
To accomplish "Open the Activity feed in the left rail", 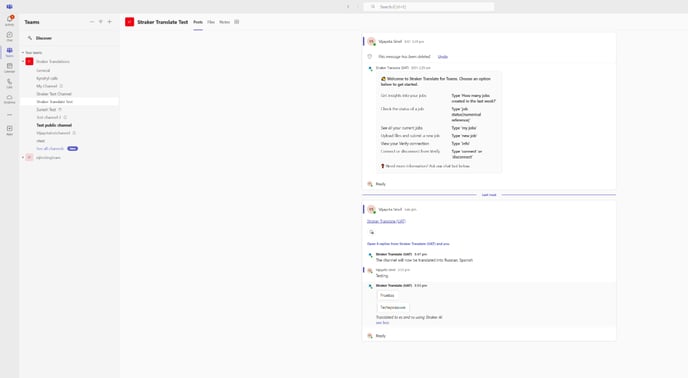I will [x=9, y=20].
